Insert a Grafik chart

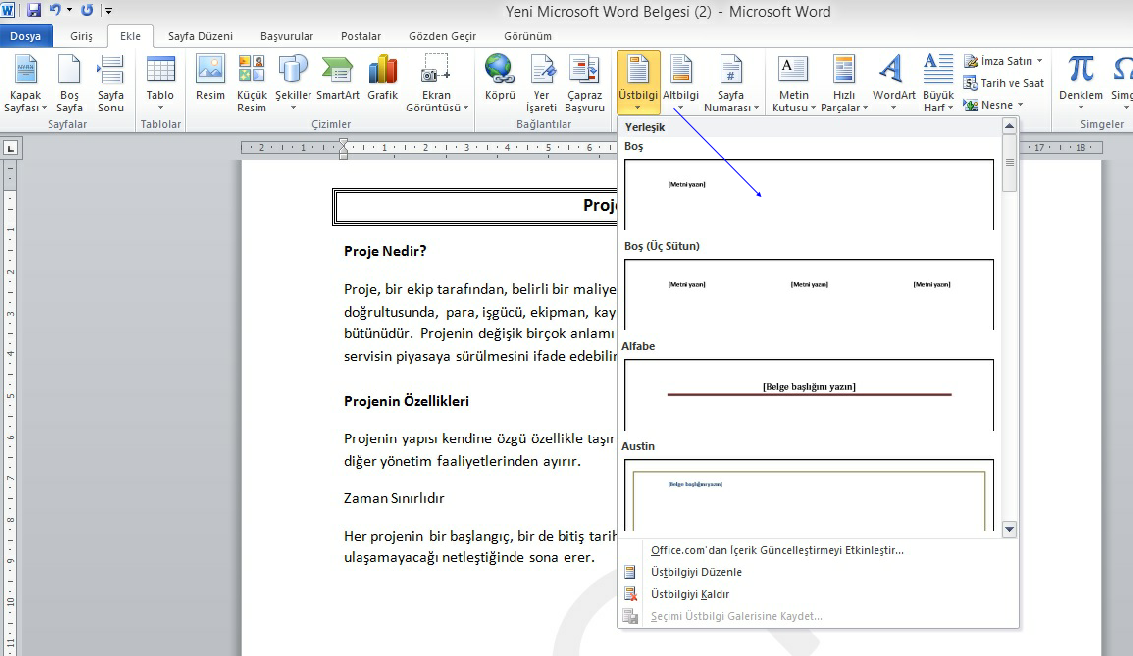point(382,78)
